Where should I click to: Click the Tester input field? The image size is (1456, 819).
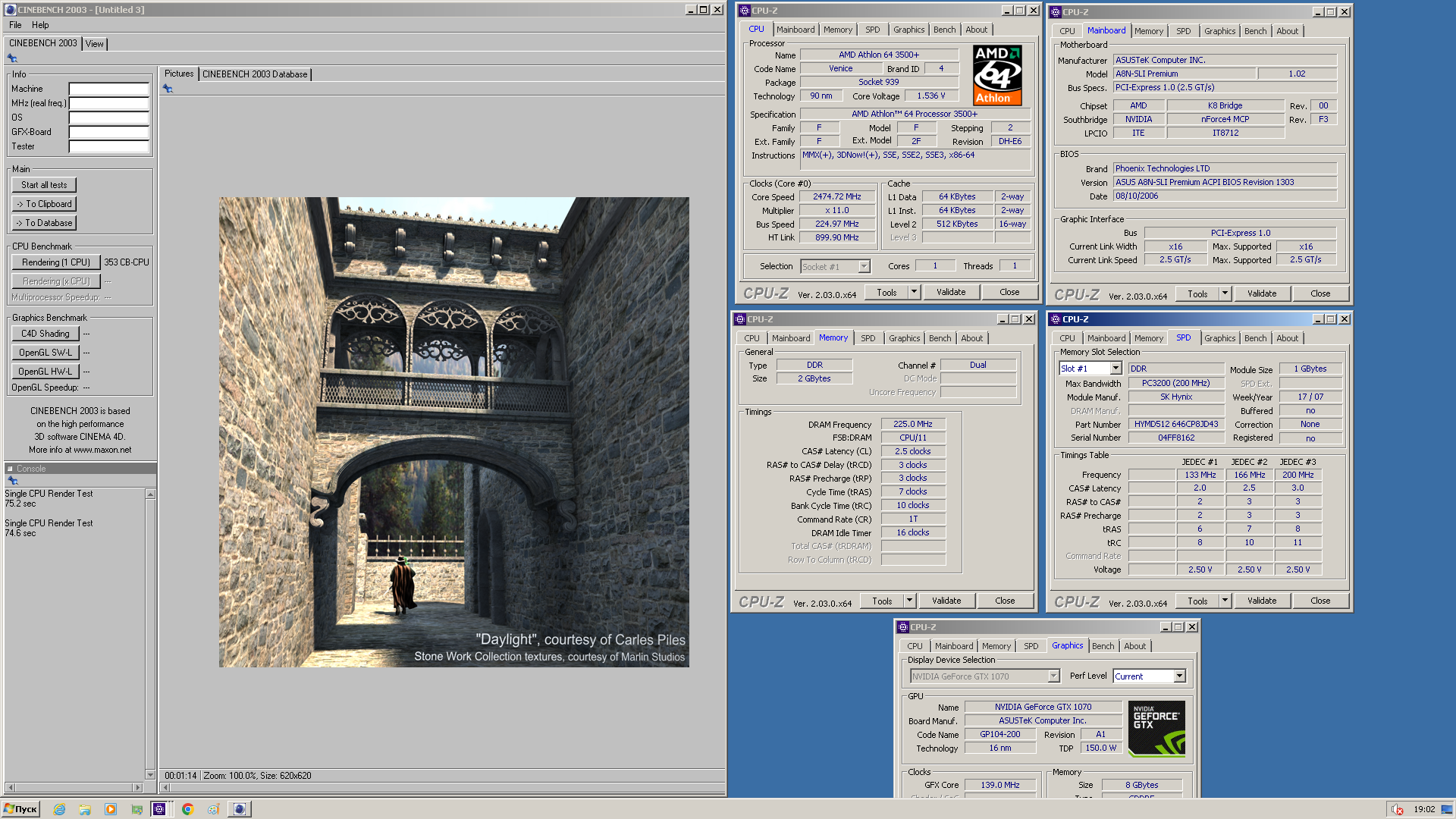tap(109, 146)
